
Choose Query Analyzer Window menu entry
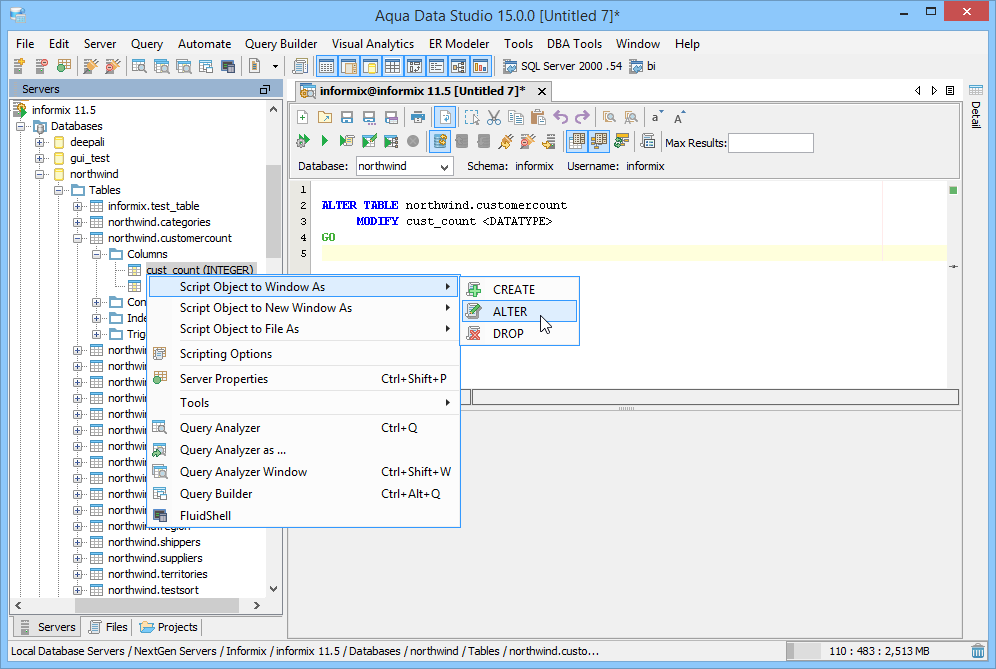click(x=304, y=472)
